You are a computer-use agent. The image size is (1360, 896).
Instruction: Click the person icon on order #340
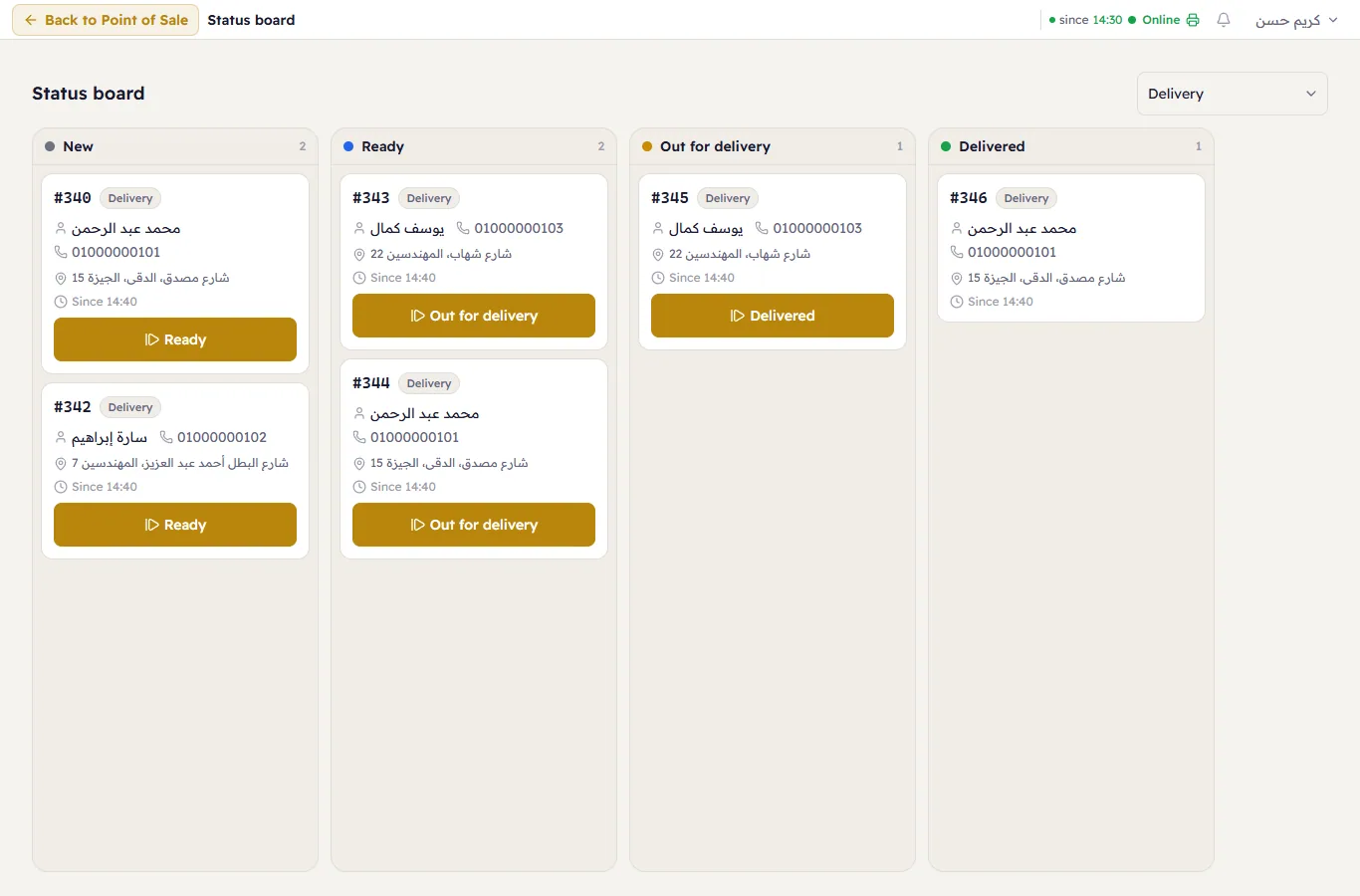click(x=61, y=228)
